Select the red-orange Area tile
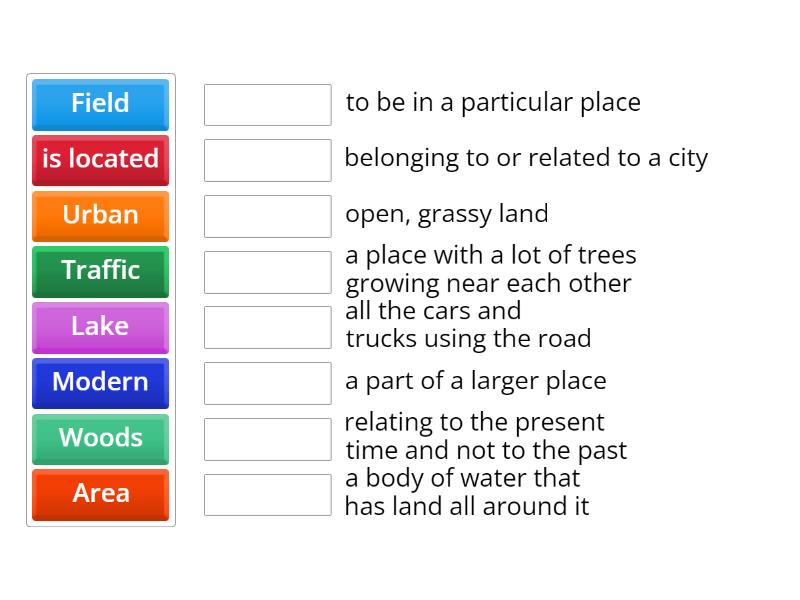Viewport: 800px width, 600px height. point(101,495)
